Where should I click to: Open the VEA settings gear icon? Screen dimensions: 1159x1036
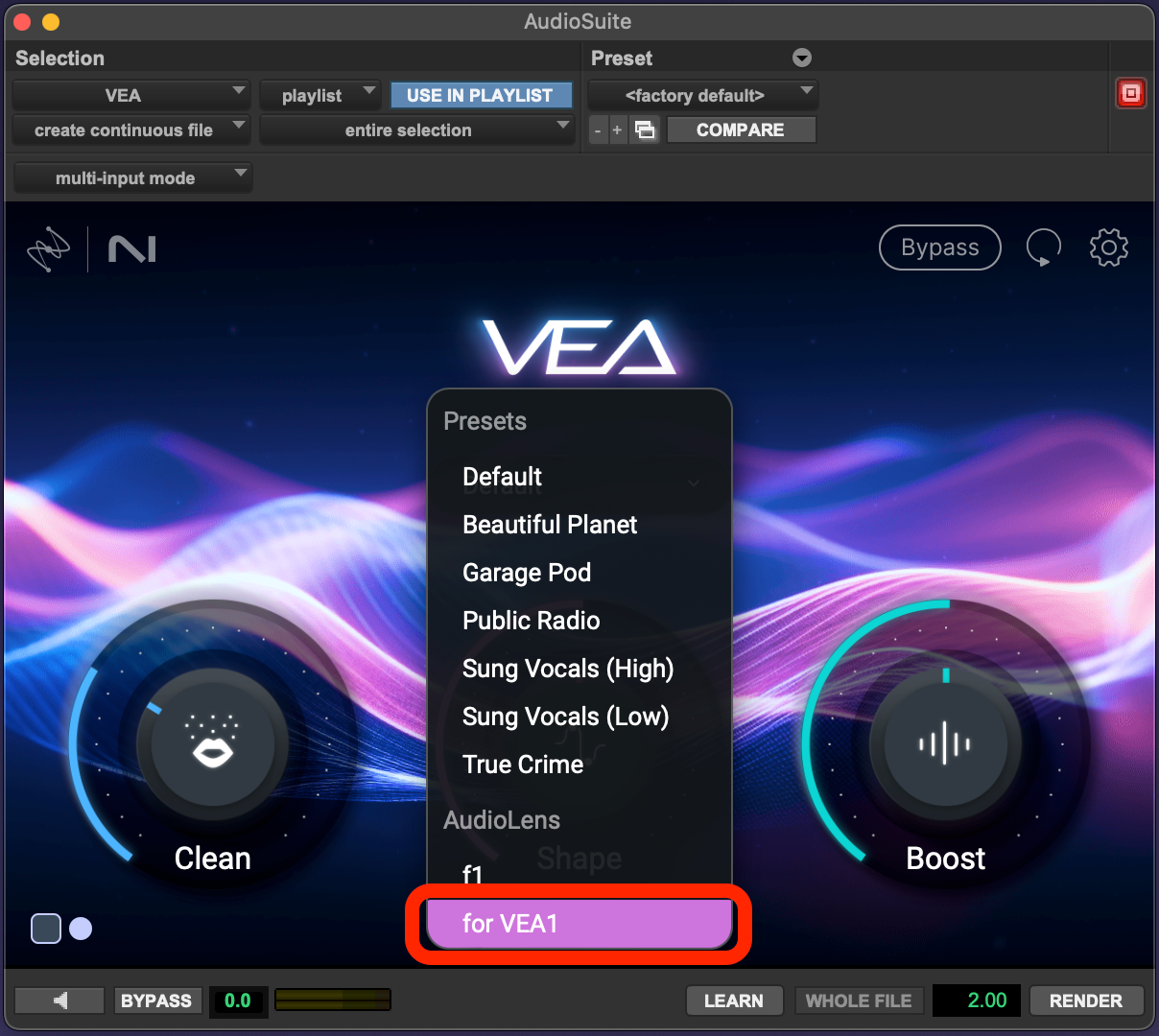pyautogui.click(x=1108, y=247)
